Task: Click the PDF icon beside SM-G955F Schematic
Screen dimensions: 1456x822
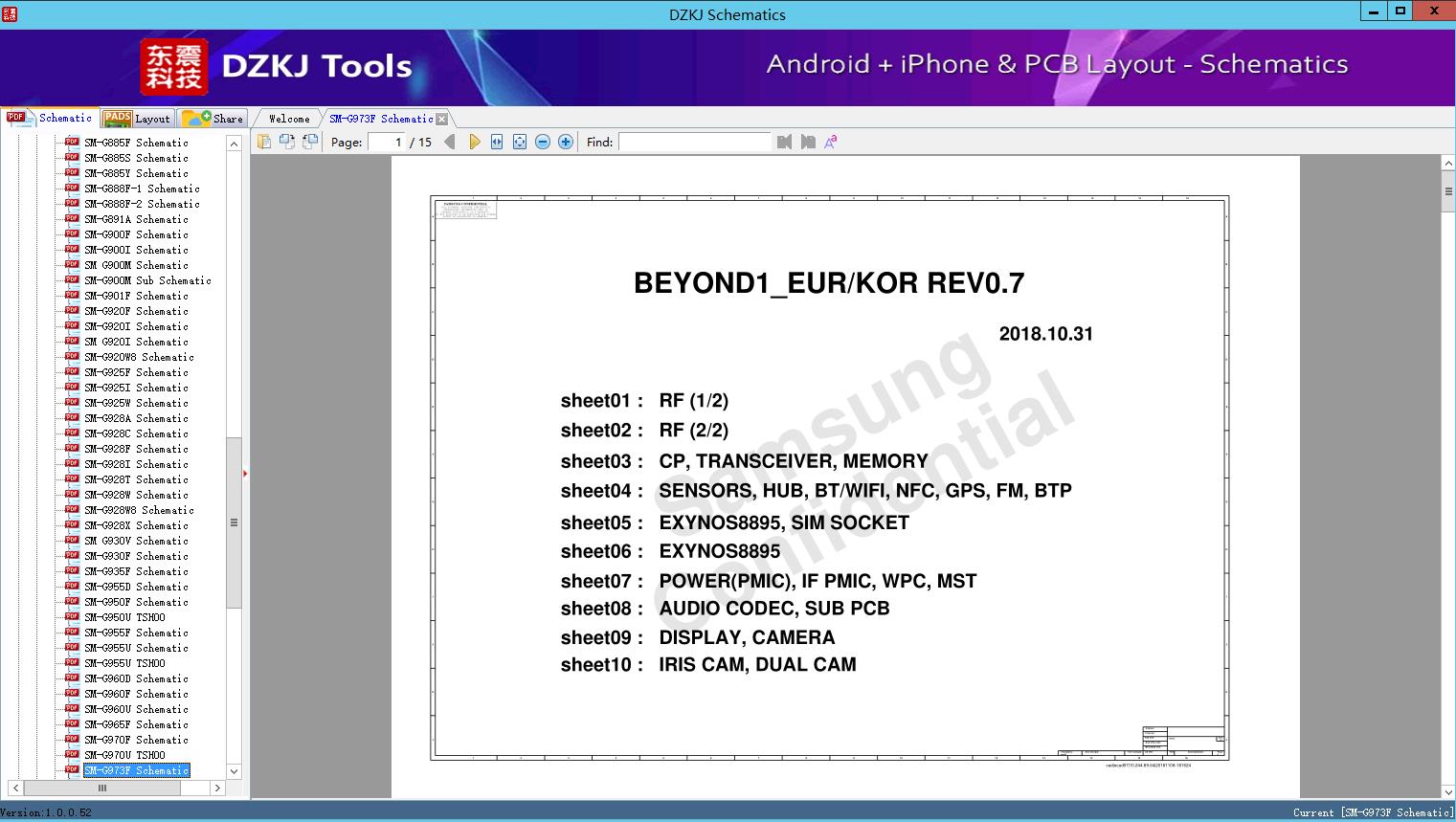Action: tap(72, 632)
